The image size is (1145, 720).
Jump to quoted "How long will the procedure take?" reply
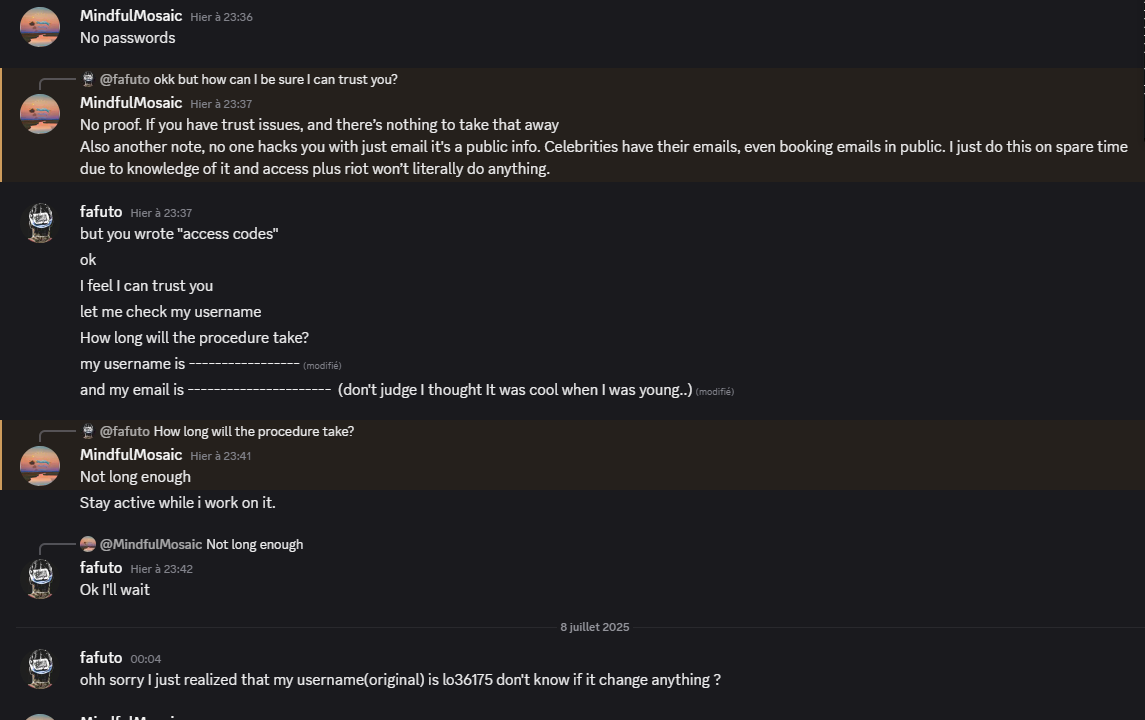[253, 431]
